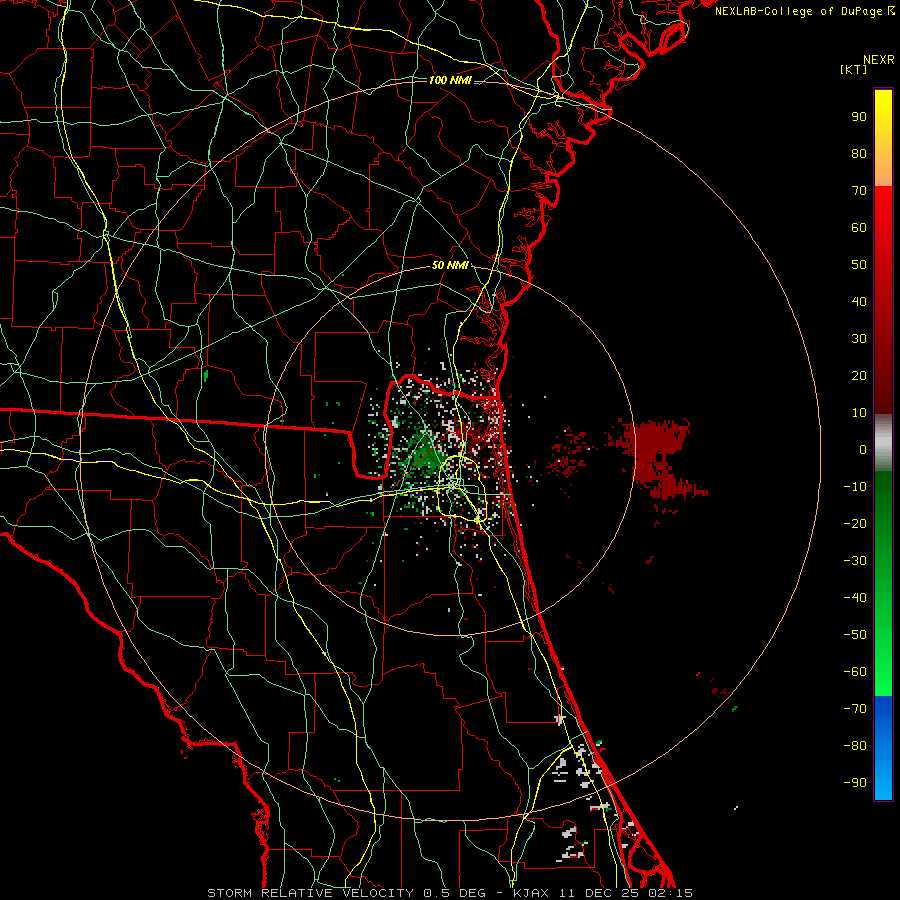The image size is (900, 900).
Task: Click the 60 value on the velocity scale
Action: [859, 228]
